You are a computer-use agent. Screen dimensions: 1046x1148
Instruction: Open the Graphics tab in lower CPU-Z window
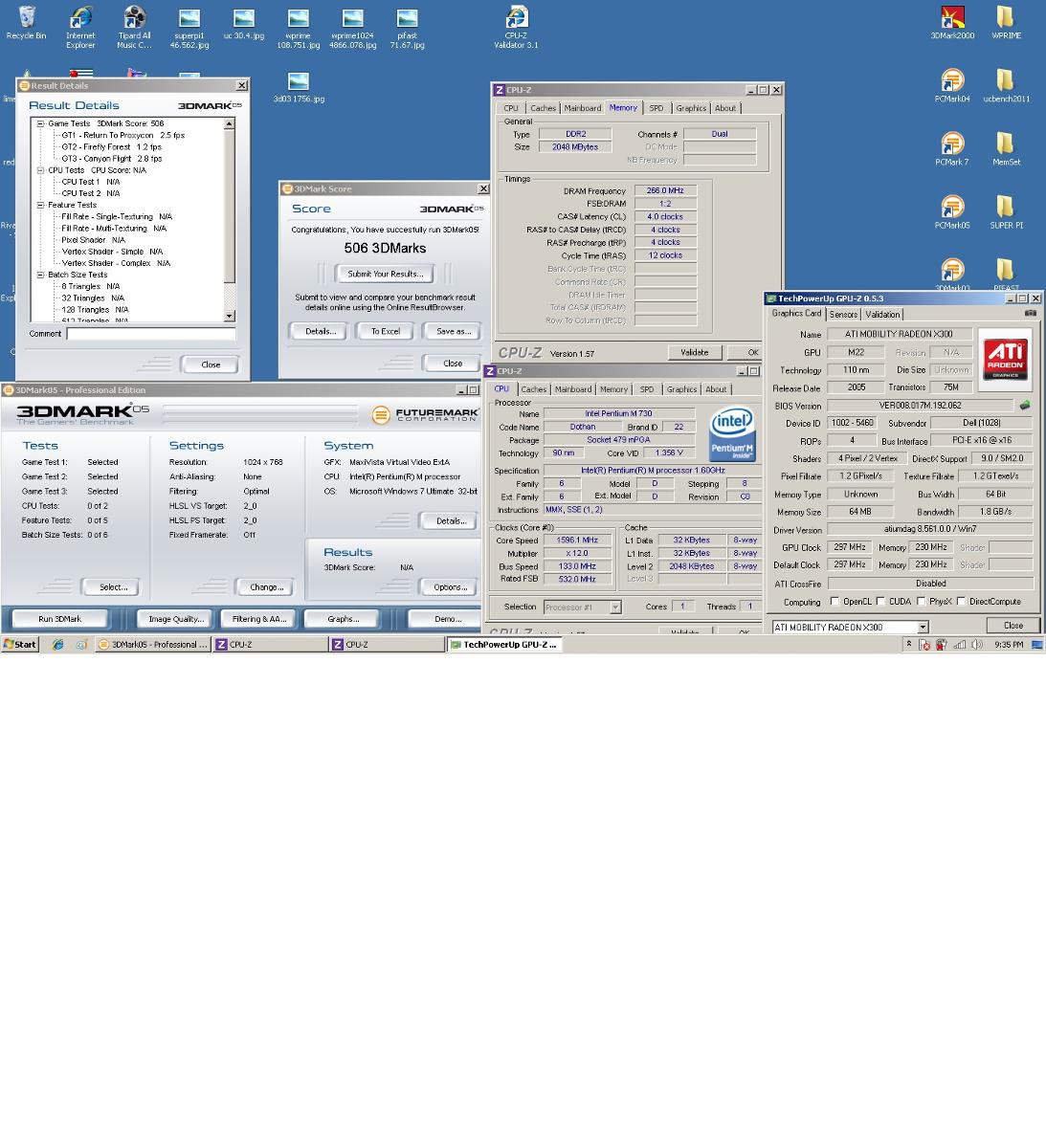pos(681,389)
